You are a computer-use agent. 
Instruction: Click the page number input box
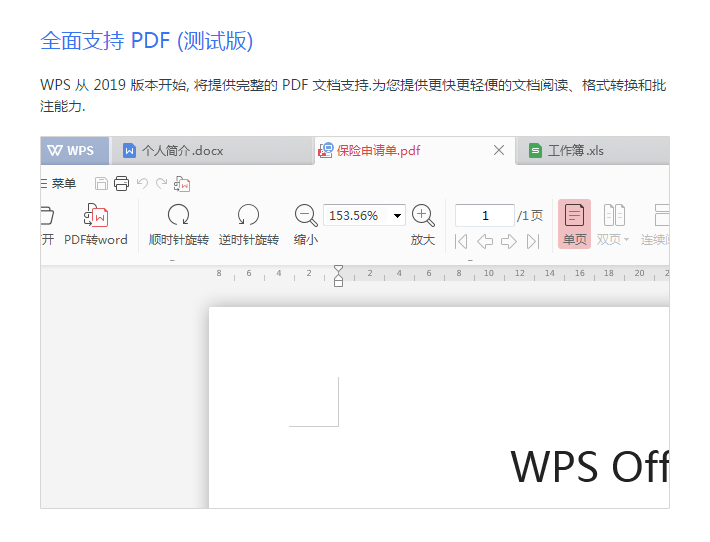click(485, 216)
